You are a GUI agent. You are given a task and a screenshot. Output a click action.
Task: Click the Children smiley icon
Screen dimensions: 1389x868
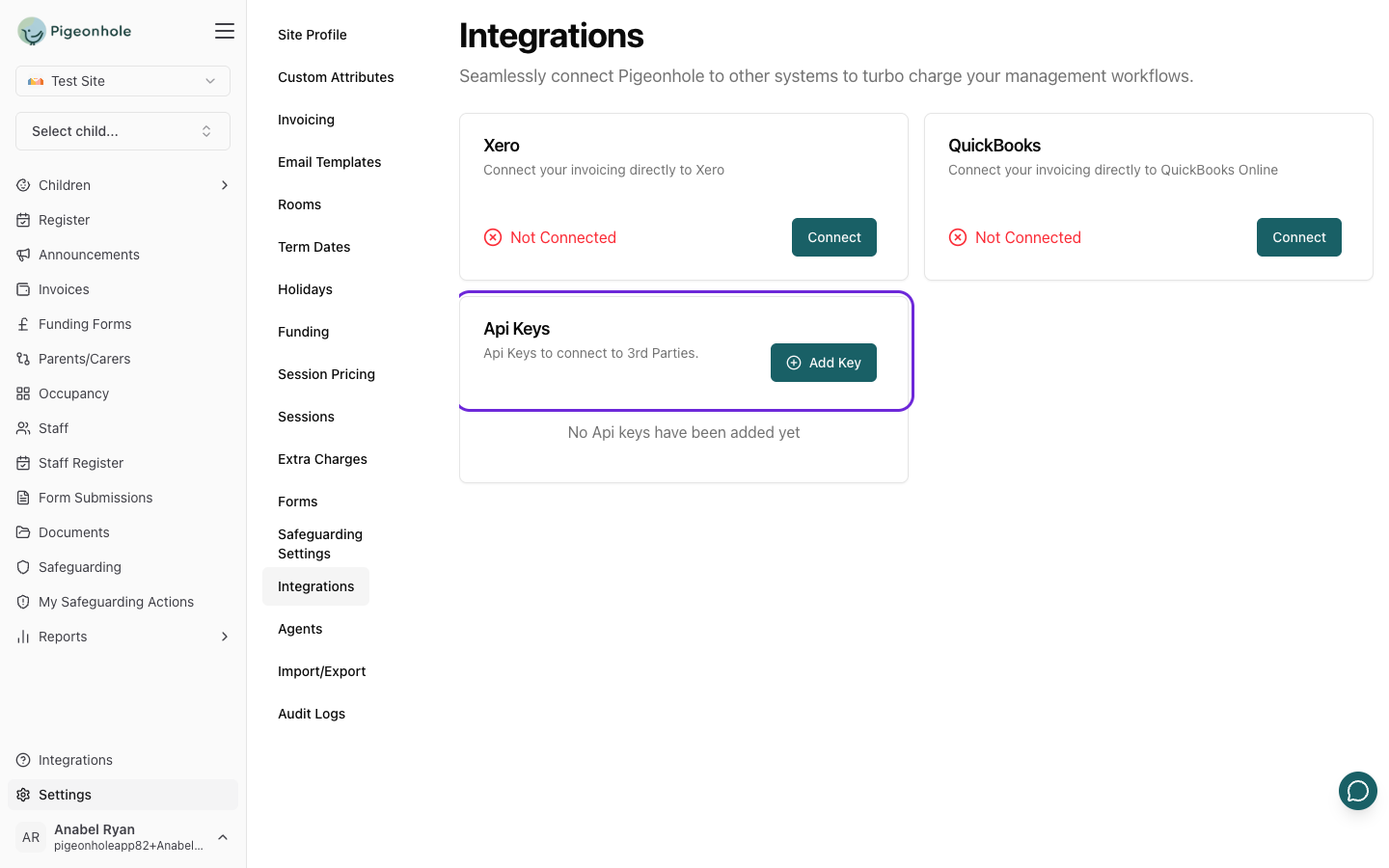[23, 185]
